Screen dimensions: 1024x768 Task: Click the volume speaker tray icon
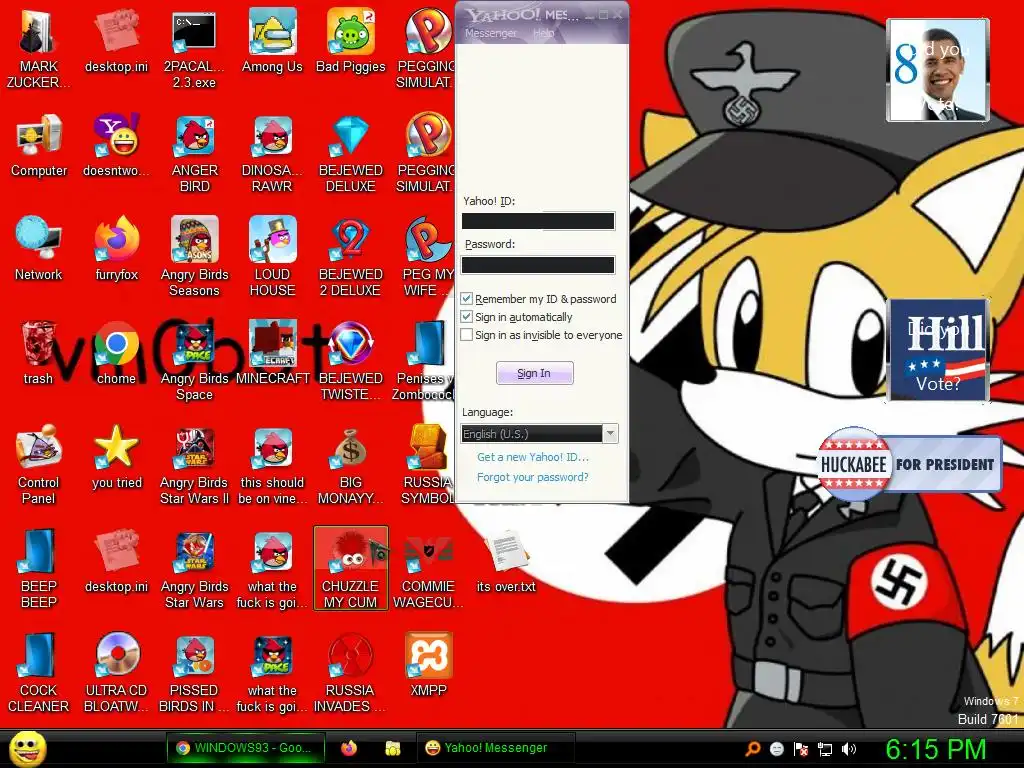(848, 749)
